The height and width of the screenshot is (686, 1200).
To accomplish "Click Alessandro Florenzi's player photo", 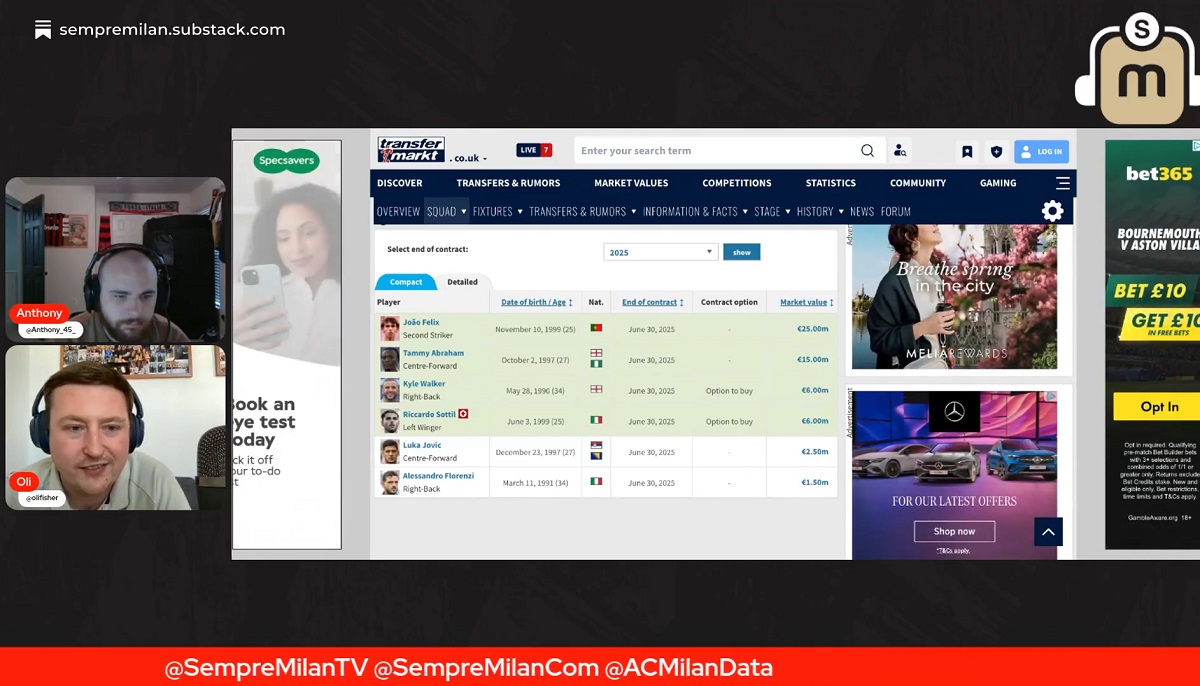I will click(390, 482).
